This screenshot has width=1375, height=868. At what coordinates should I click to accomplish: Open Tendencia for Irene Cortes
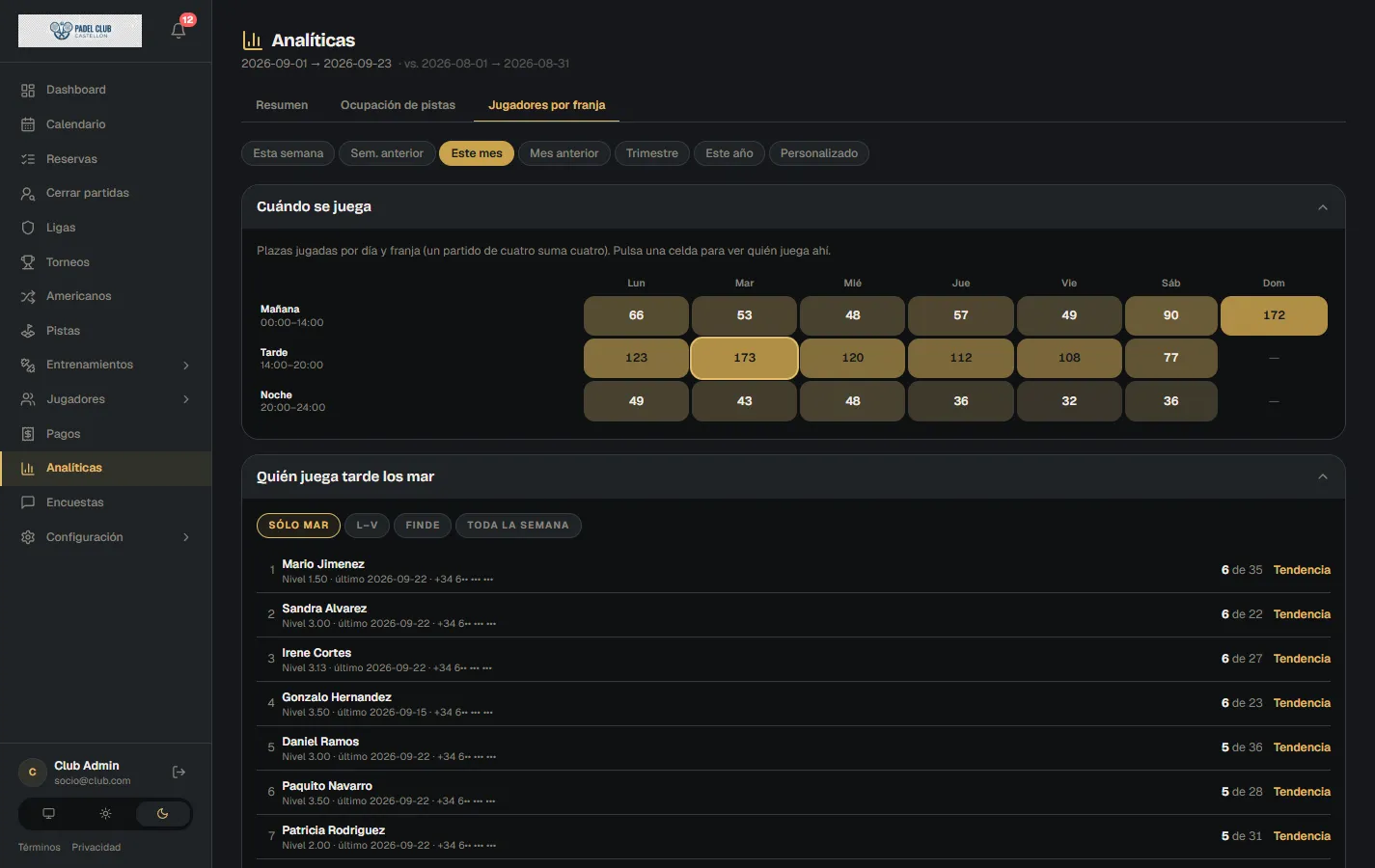tap(1302, 659)
